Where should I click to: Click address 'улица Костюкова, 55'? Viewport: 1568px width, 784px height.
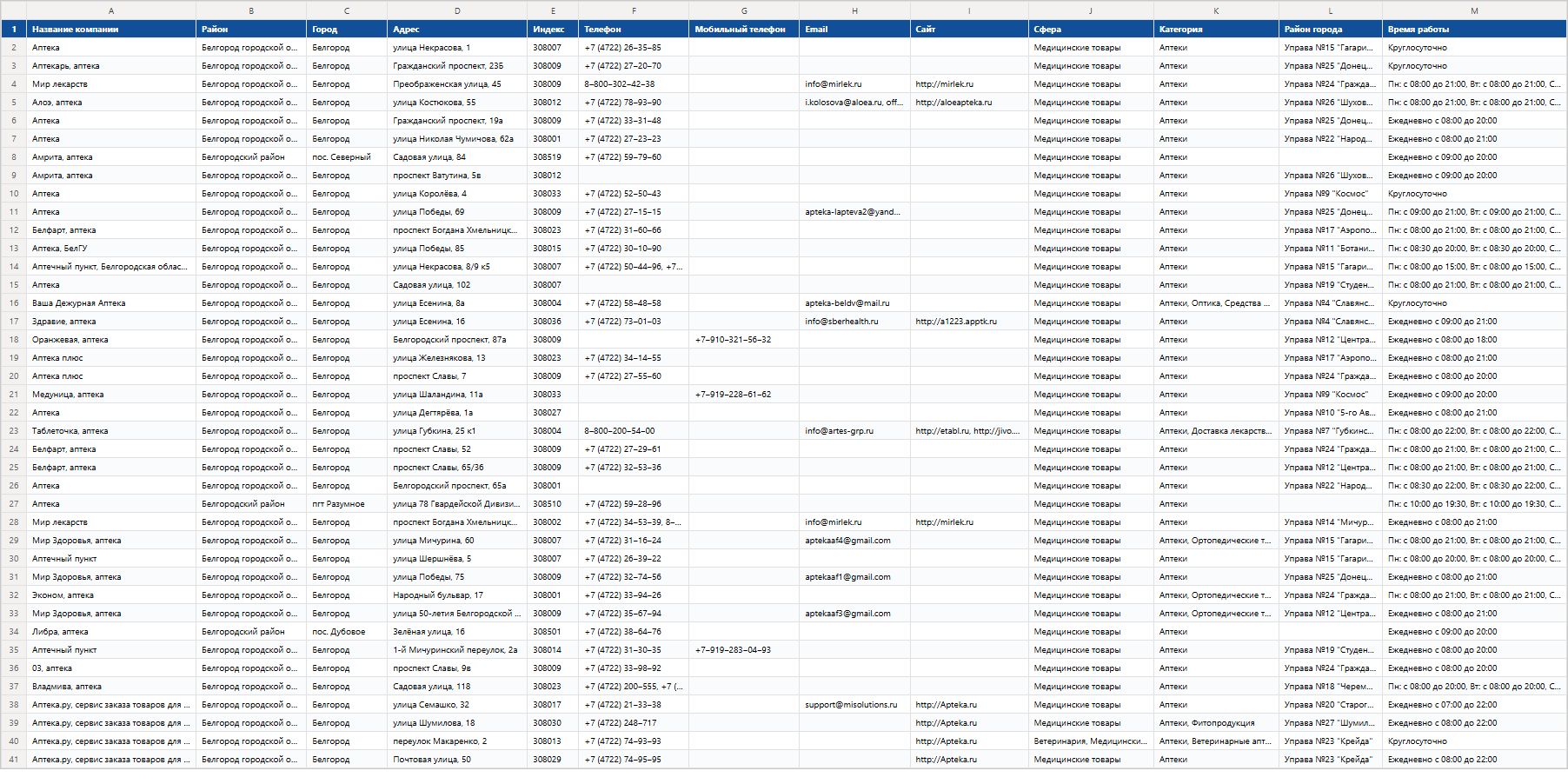tap(457, 103)
